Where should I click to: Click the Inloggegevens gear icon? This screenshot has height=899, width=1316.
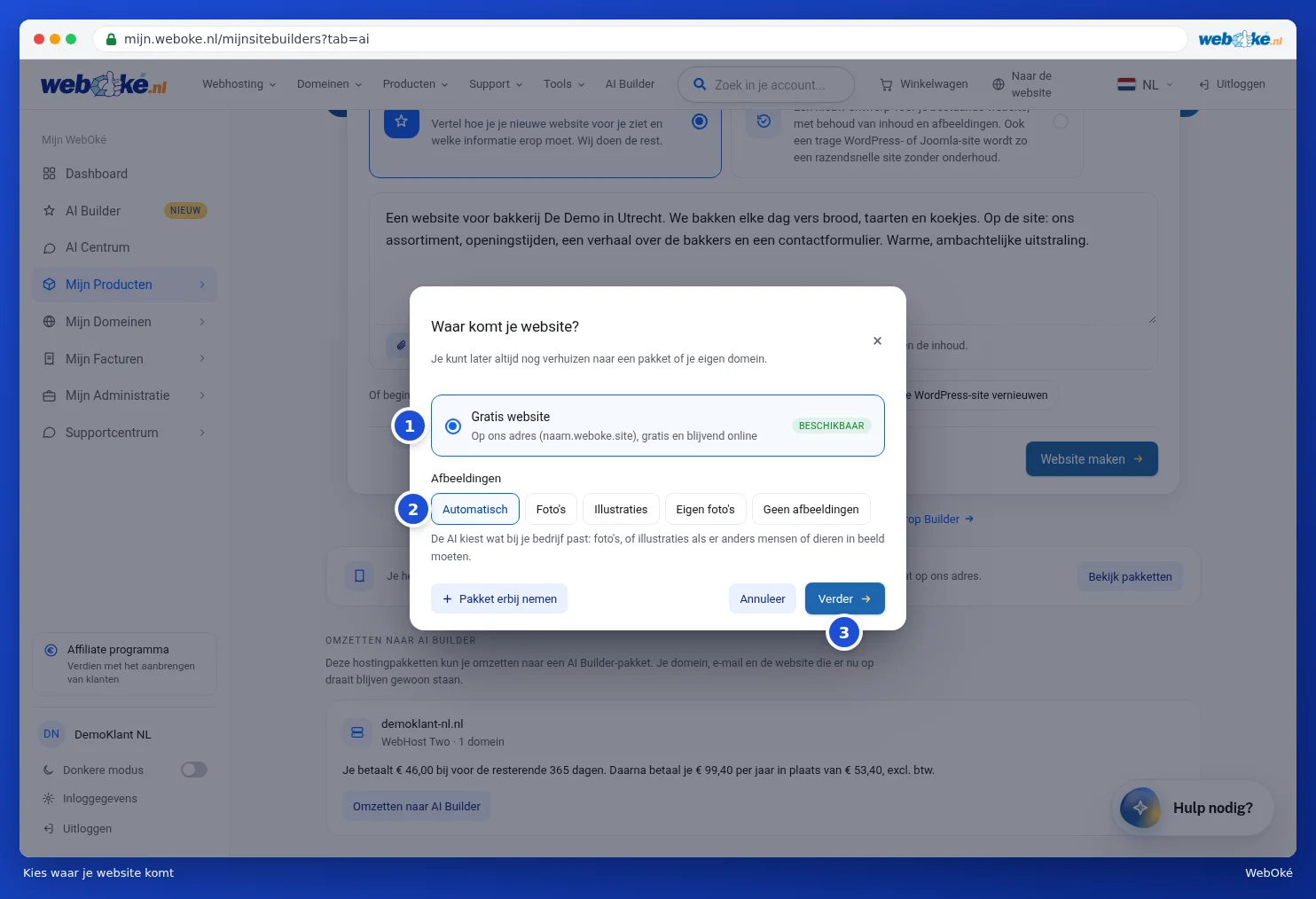click(49, 799)
